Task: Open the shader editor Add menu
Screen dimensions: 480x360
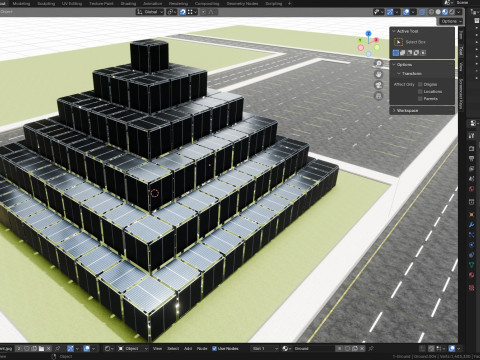Action: click(188, 348)
